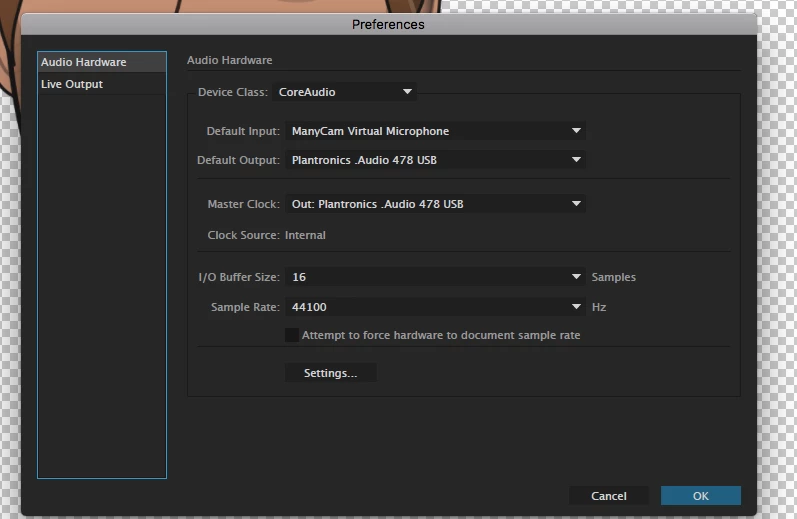Screen dimensions: 797x519
Task: Click the Device Class label
Action: tap(233, 92)
